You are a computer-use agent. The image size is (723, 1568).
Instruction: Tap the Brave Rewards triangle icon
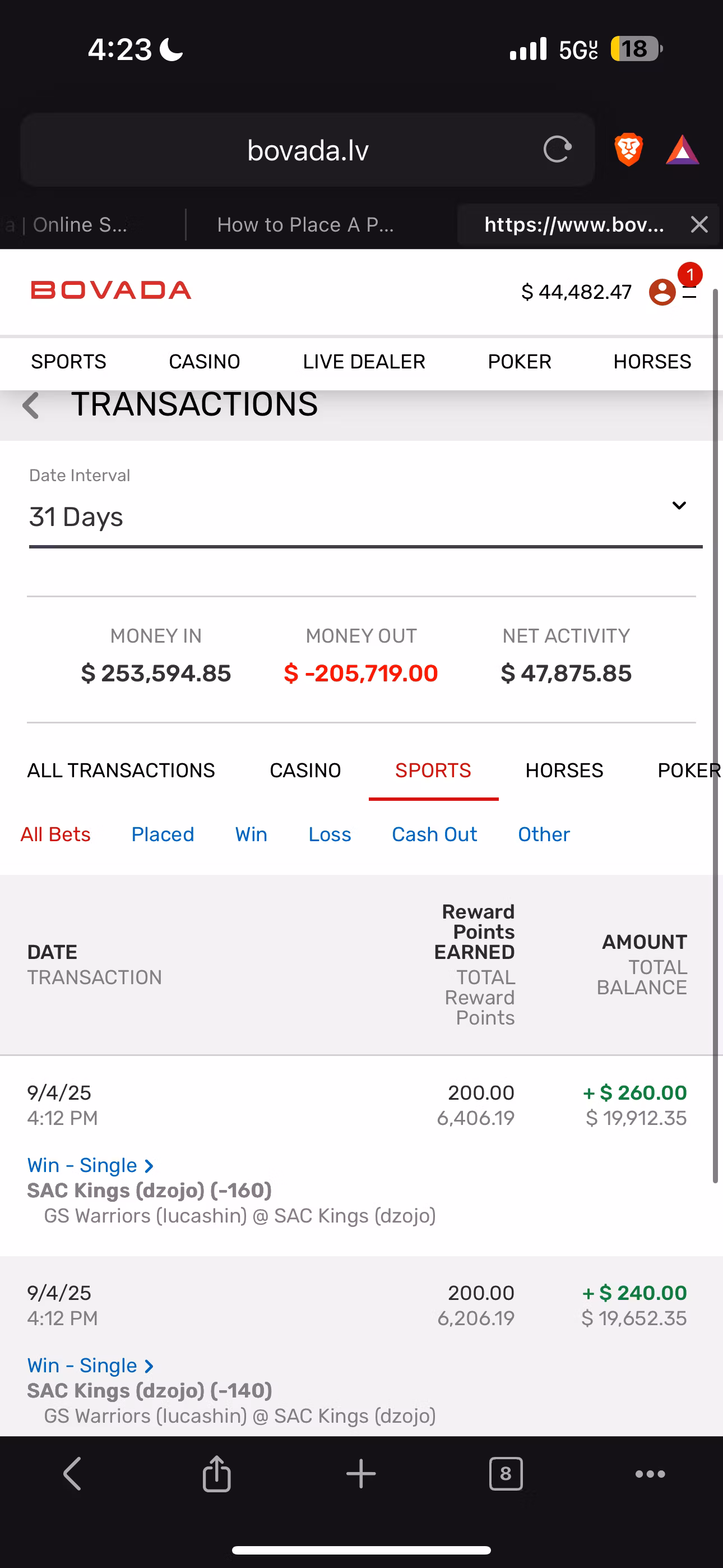click(682, 150)
